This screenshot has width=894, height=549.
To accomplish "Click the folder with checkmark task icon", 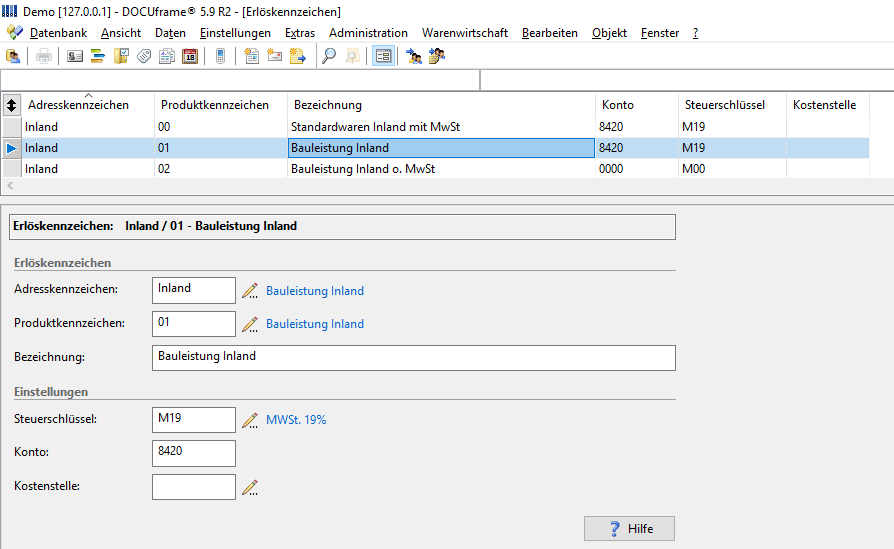I will pyautogui.click(x=121, y=56).
